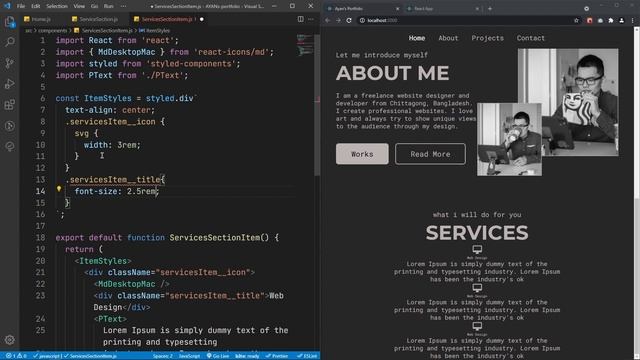Click the components breadcrumb segment
The image size is (640, 360).
coord(53,31)
